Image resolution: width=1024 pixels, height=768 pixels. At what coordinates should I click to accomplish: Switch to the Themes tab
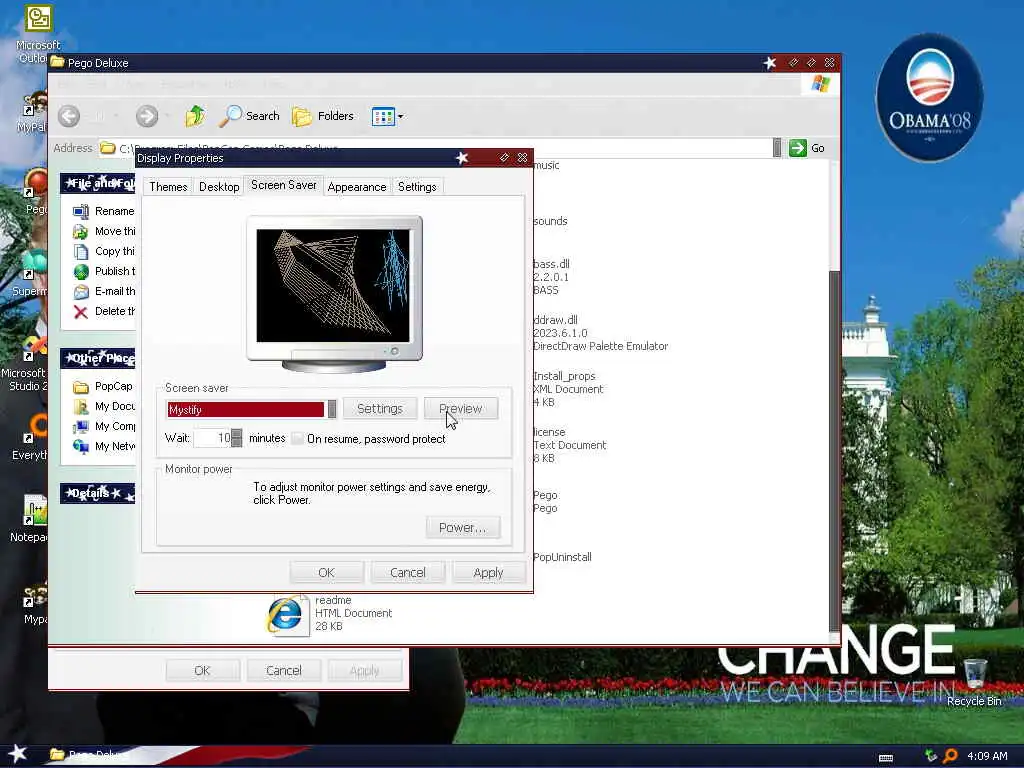tap(168, 187)
